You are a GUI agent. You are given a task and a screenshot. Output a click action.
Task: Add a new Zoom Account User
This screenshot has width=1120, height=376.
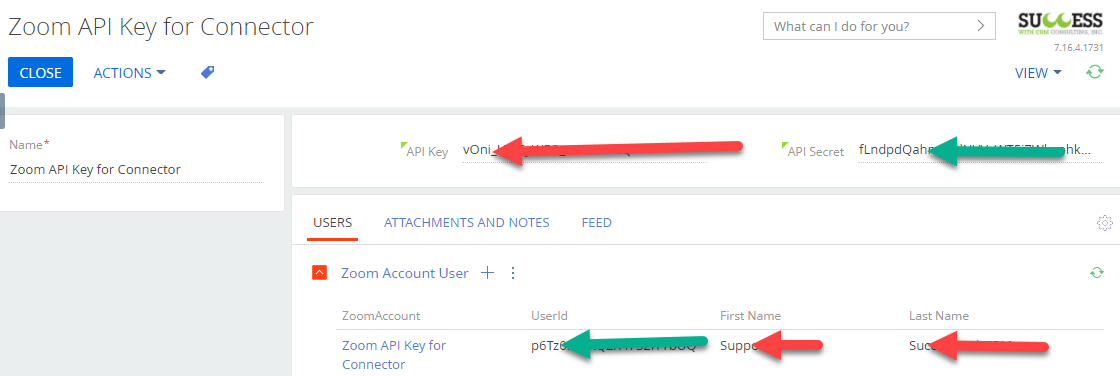tap(487, 273)
